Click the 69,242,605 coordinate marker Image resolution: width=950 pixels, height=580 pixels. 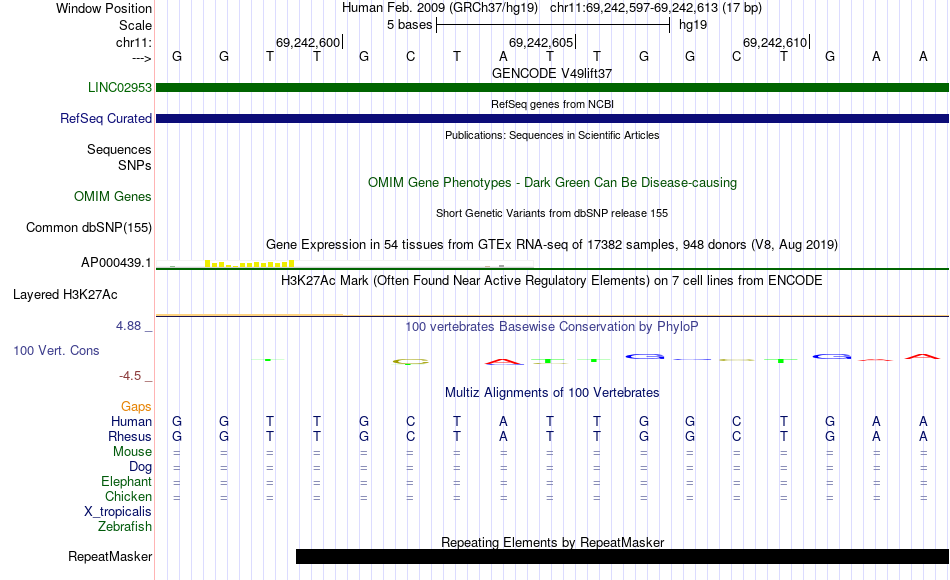point(541,42)
